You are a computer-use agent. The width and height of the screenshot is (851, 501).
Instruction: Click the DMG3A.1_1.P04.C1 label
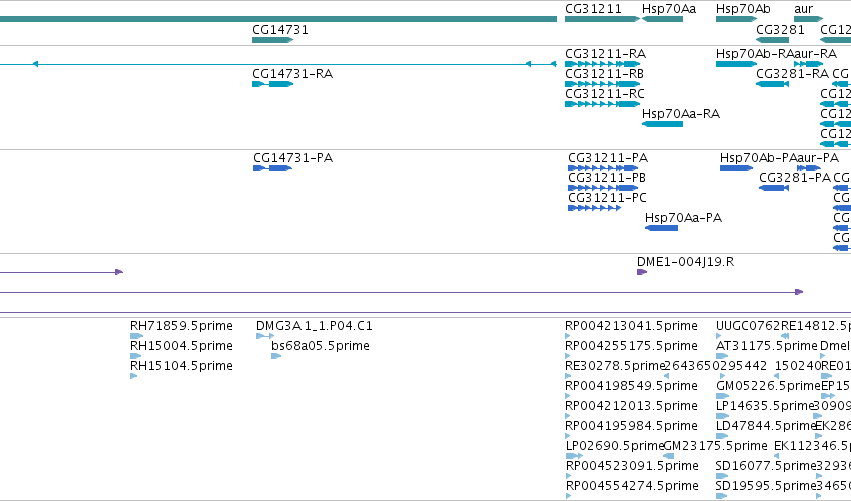314,326
